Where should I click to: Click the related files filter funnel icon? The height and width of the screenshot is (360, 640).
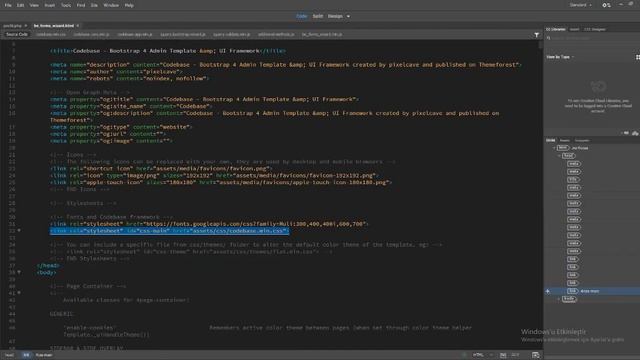tap(536, 35)
